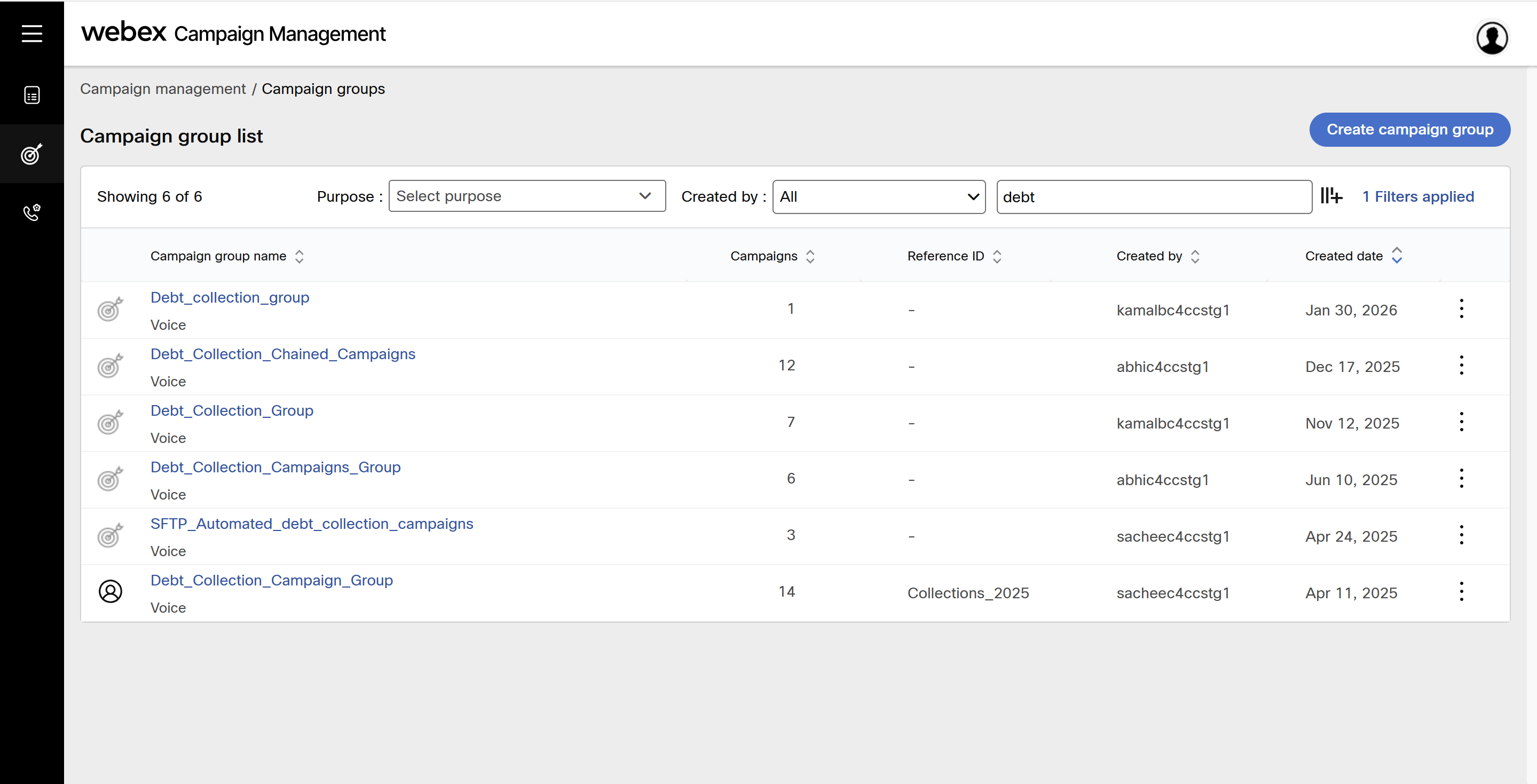Image resolution: width=1537 pixels, height=784 pixels.
Task: Open the Created by All dropdown
Action: 878,196
